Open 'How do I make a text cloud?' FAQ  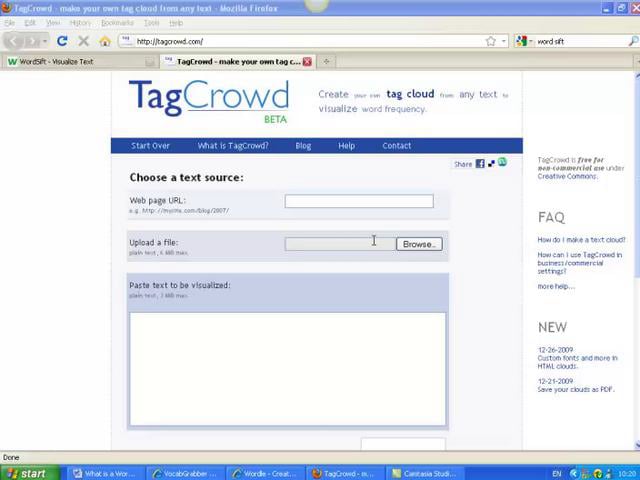coord(581,240)
